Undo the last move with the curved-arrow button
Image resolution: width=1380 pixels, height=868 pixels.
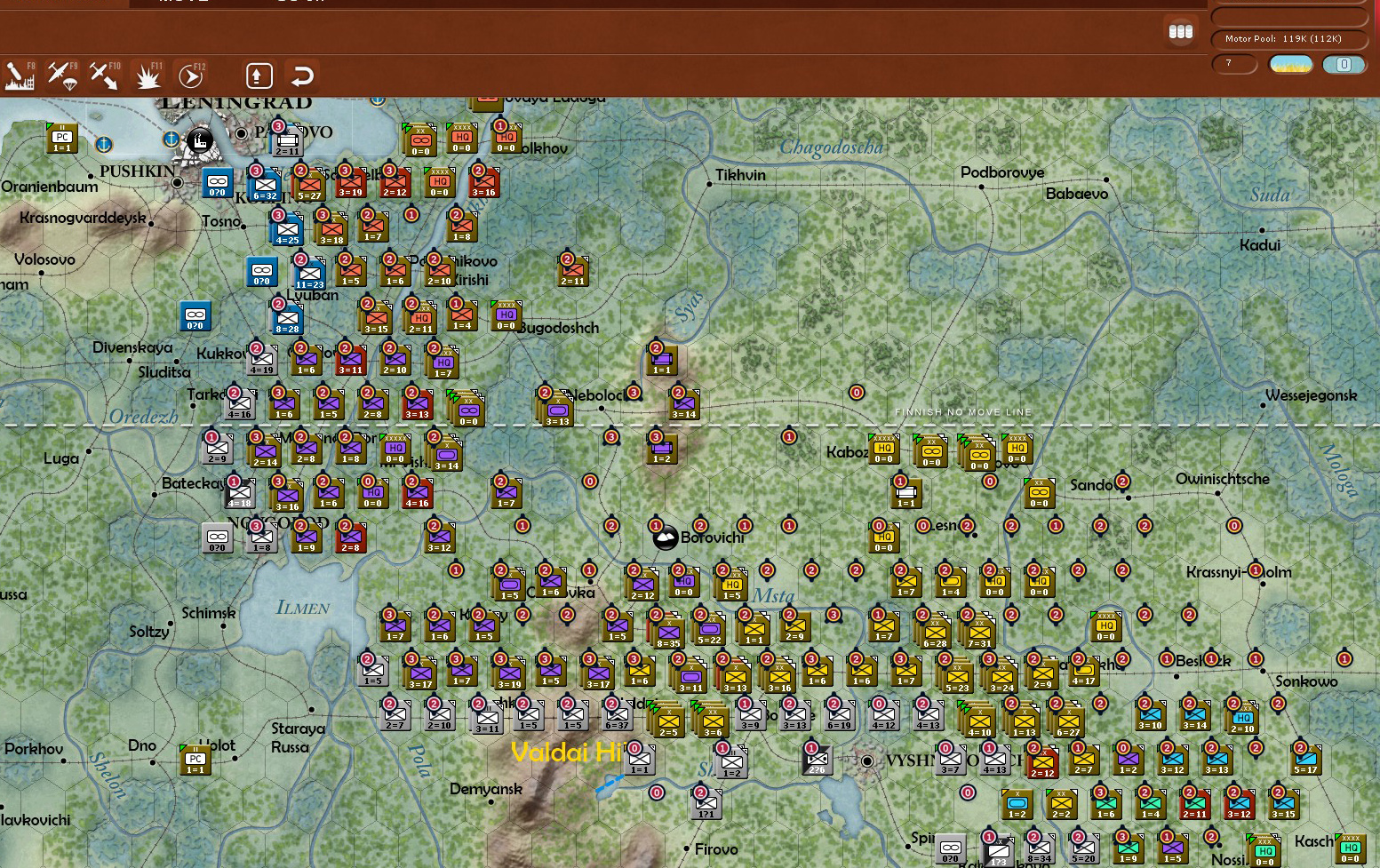pos(302,76)
